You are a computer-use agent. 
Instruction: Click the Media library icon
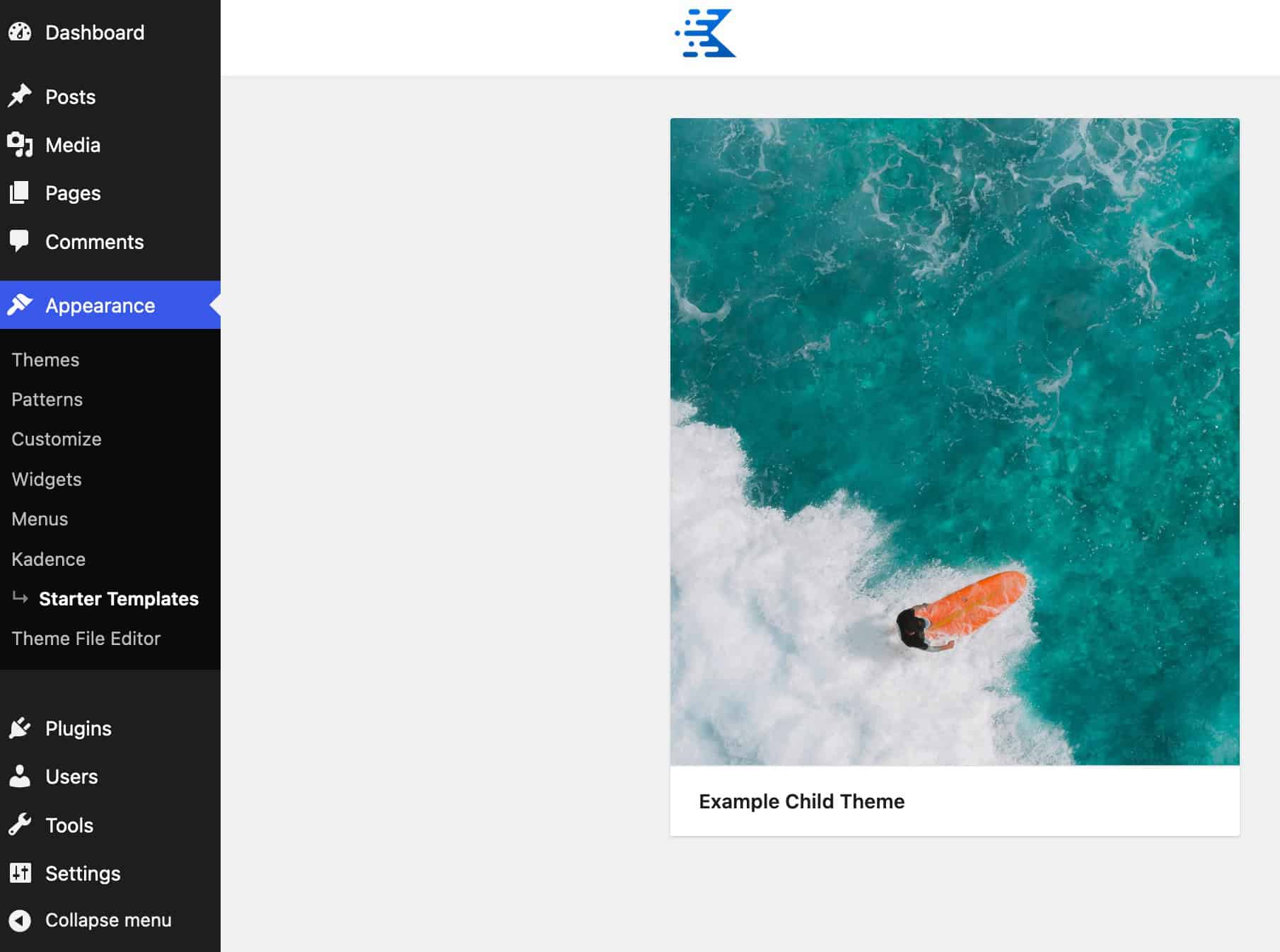[x=20, y=145]
